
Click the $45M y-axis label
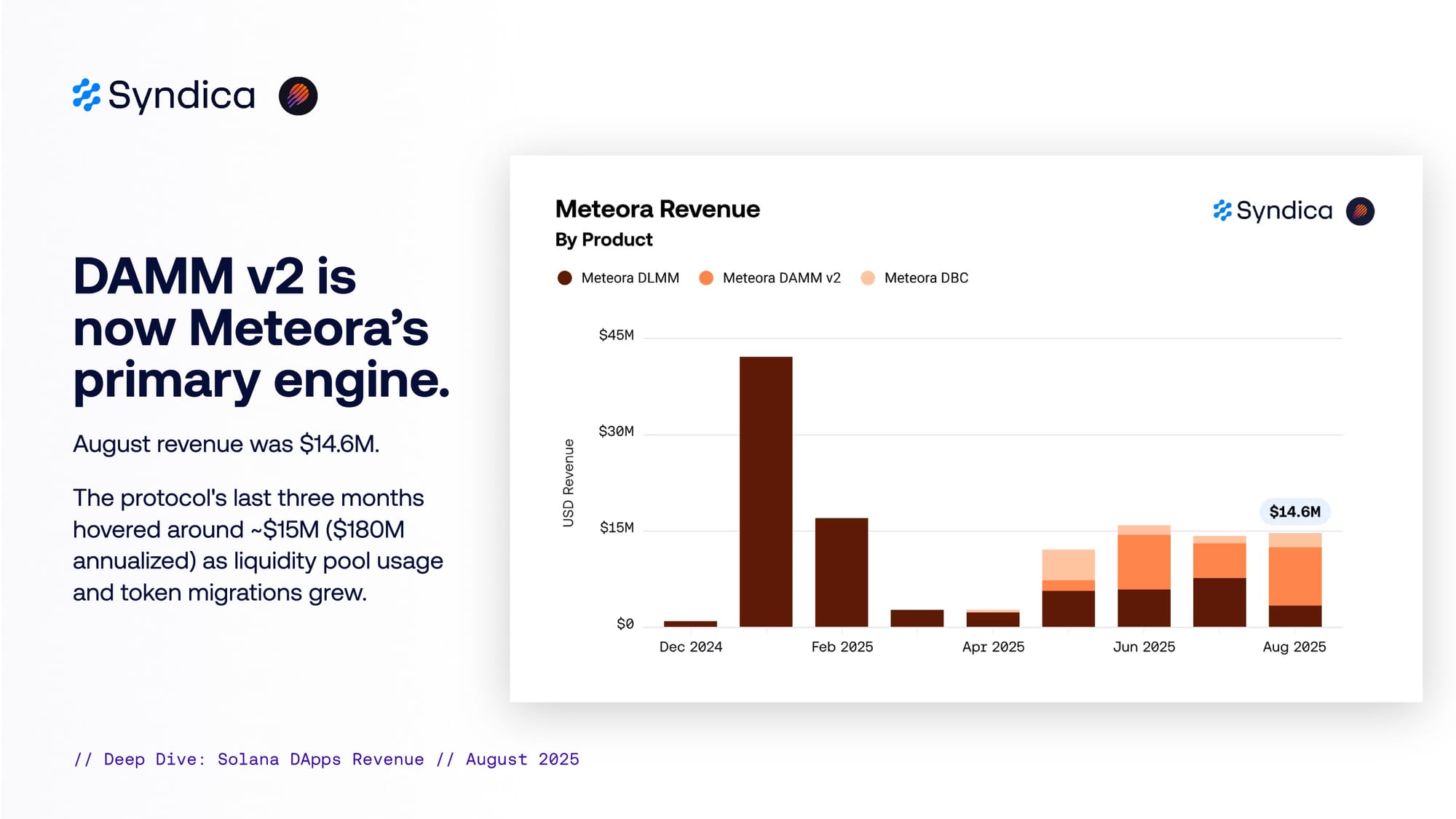pyautogui.click(x=616, y=335)
